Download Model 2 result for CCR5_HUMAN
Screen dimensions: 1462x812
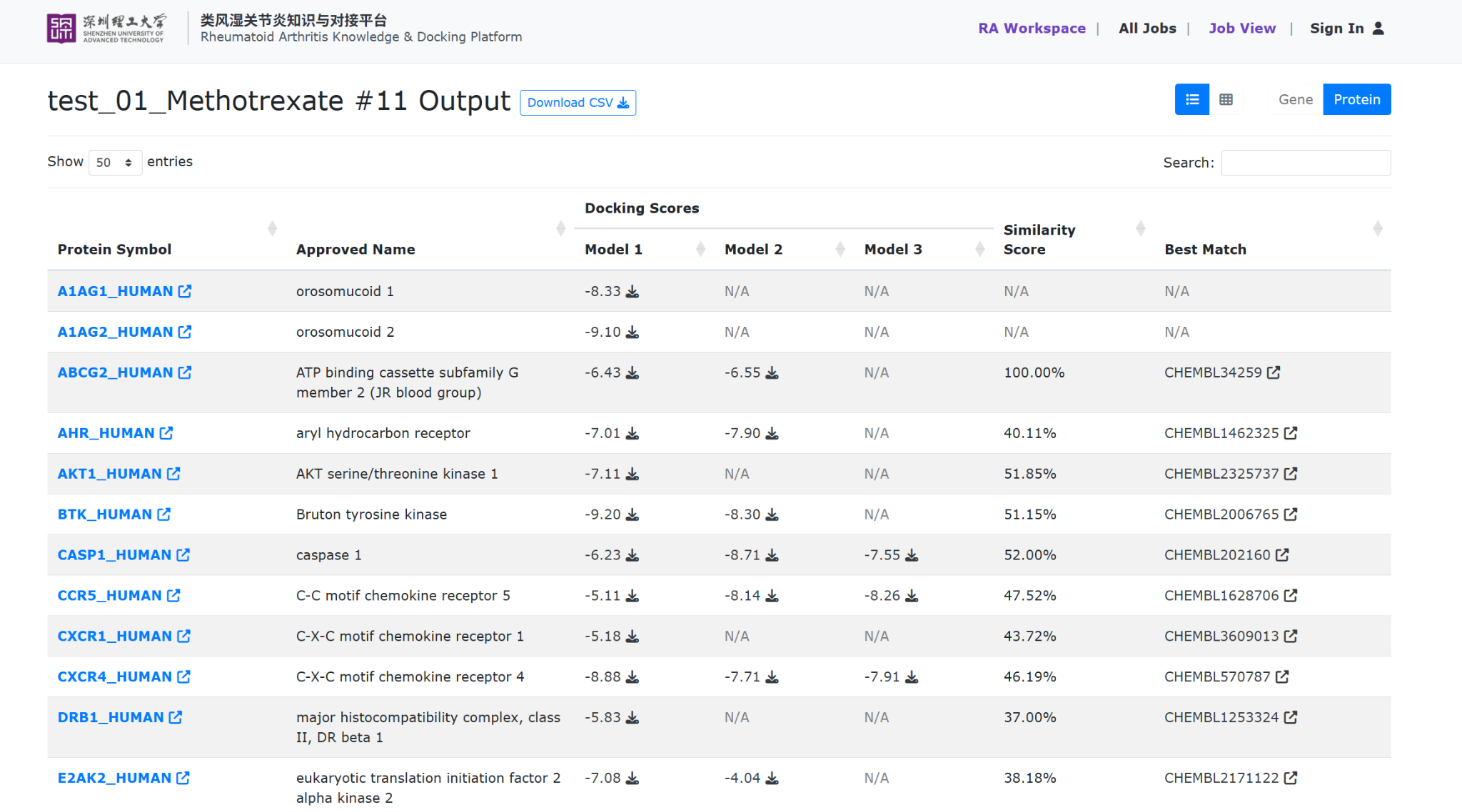(772, 597)
